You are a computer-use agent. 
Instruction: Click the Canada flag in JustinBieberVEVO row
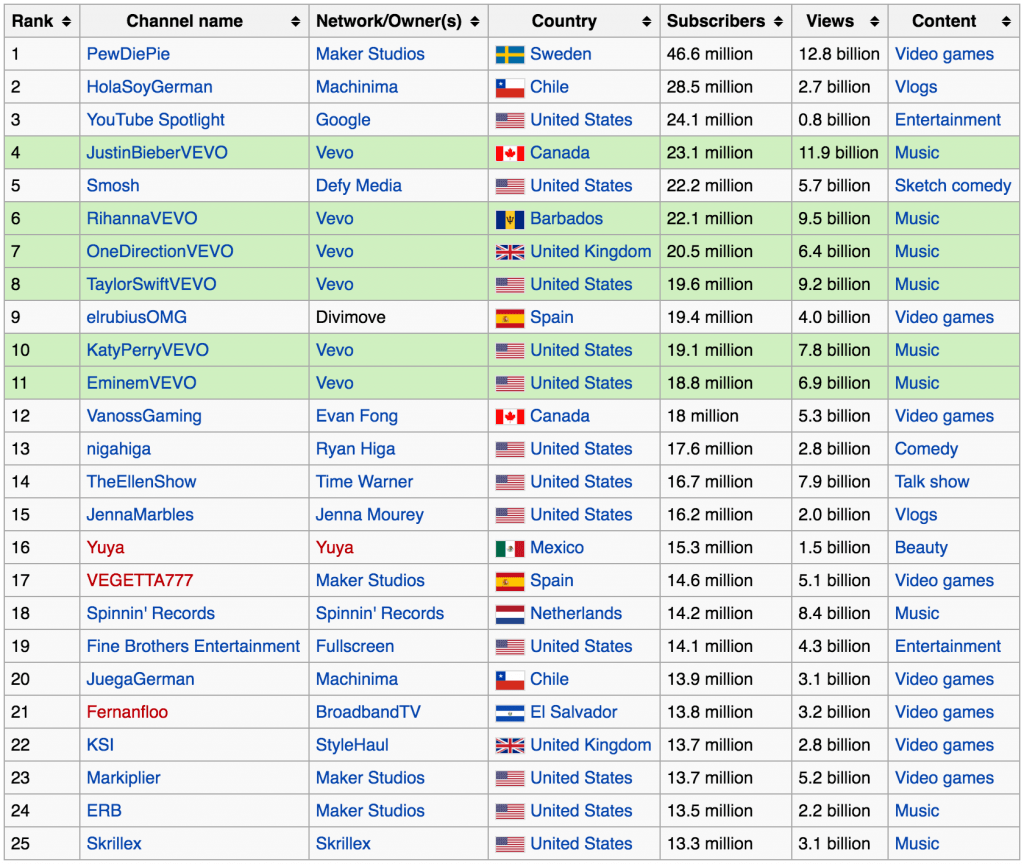click(x=509, y=153)
